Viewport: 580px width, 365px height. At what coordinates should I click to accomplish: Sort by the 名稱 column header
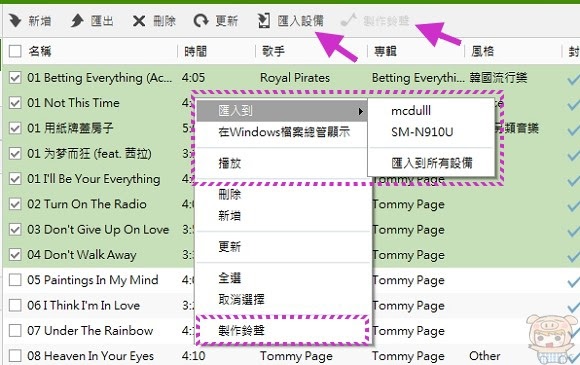click(x=40, y=51)
